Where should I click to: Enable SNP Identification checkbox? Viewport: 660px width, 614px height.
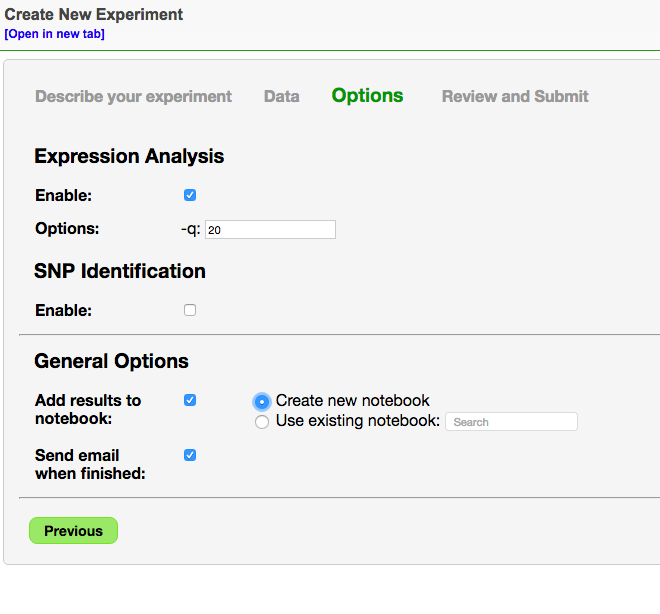pos(190,310)
